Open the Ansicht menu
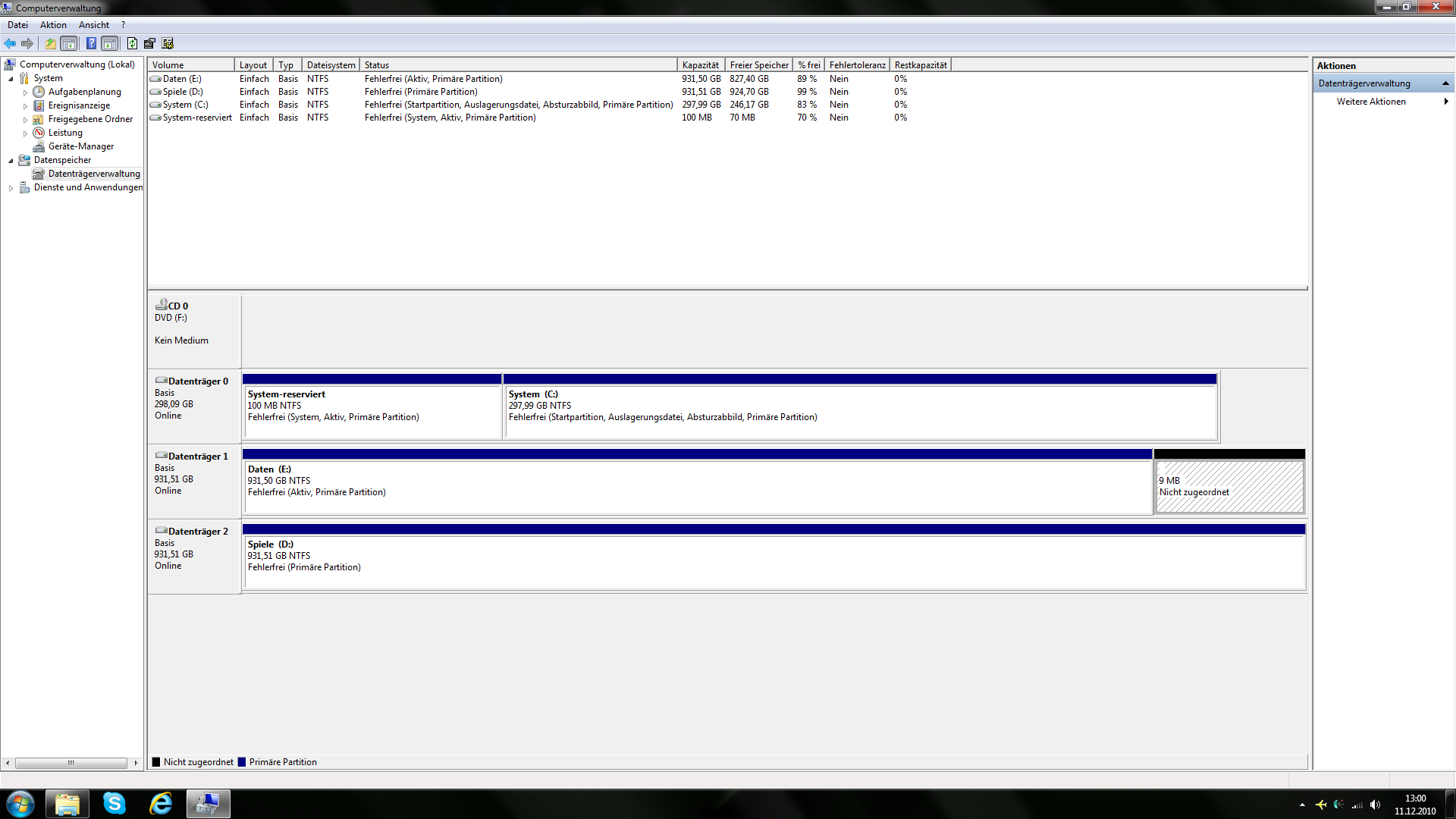This screenshot has height=819, width=1456. pyautogui.click(x=93, y=25)
